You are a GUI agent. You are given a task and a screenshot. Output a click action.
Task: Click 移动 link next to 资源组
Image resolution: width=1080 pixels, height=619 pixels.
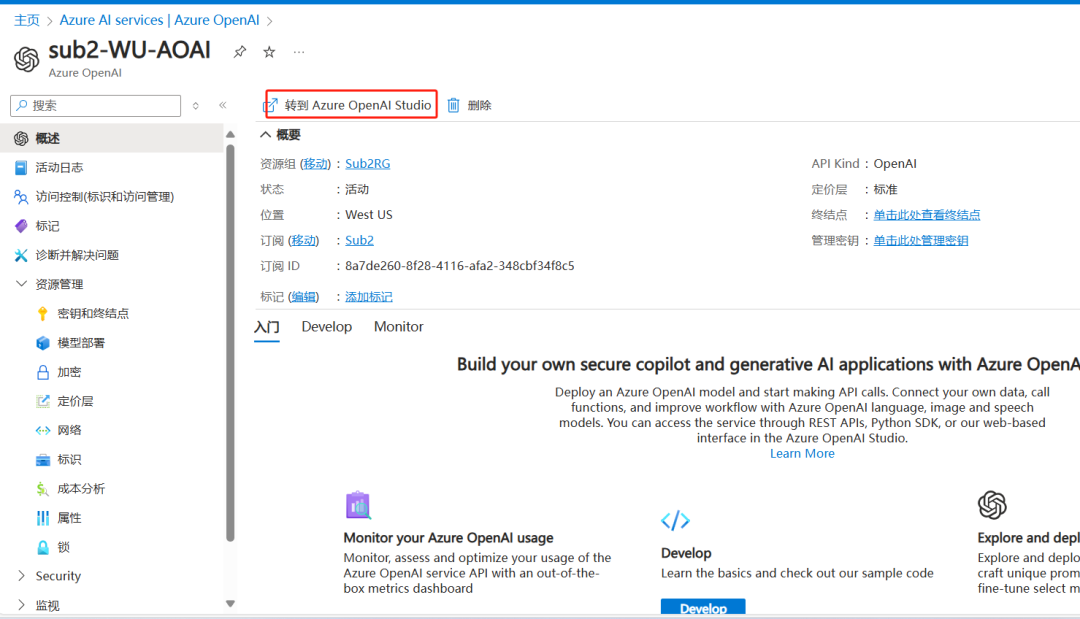(x=315, y=164)
